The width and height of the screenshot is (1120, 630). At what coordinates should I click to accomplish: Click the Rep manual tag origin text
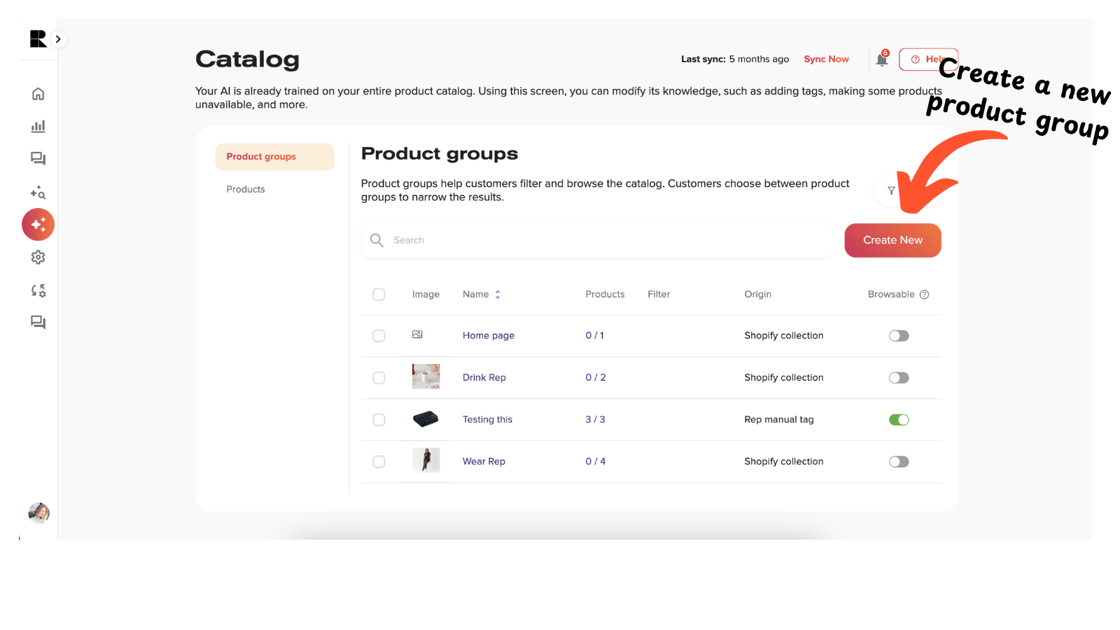click(x=779, y=419)
